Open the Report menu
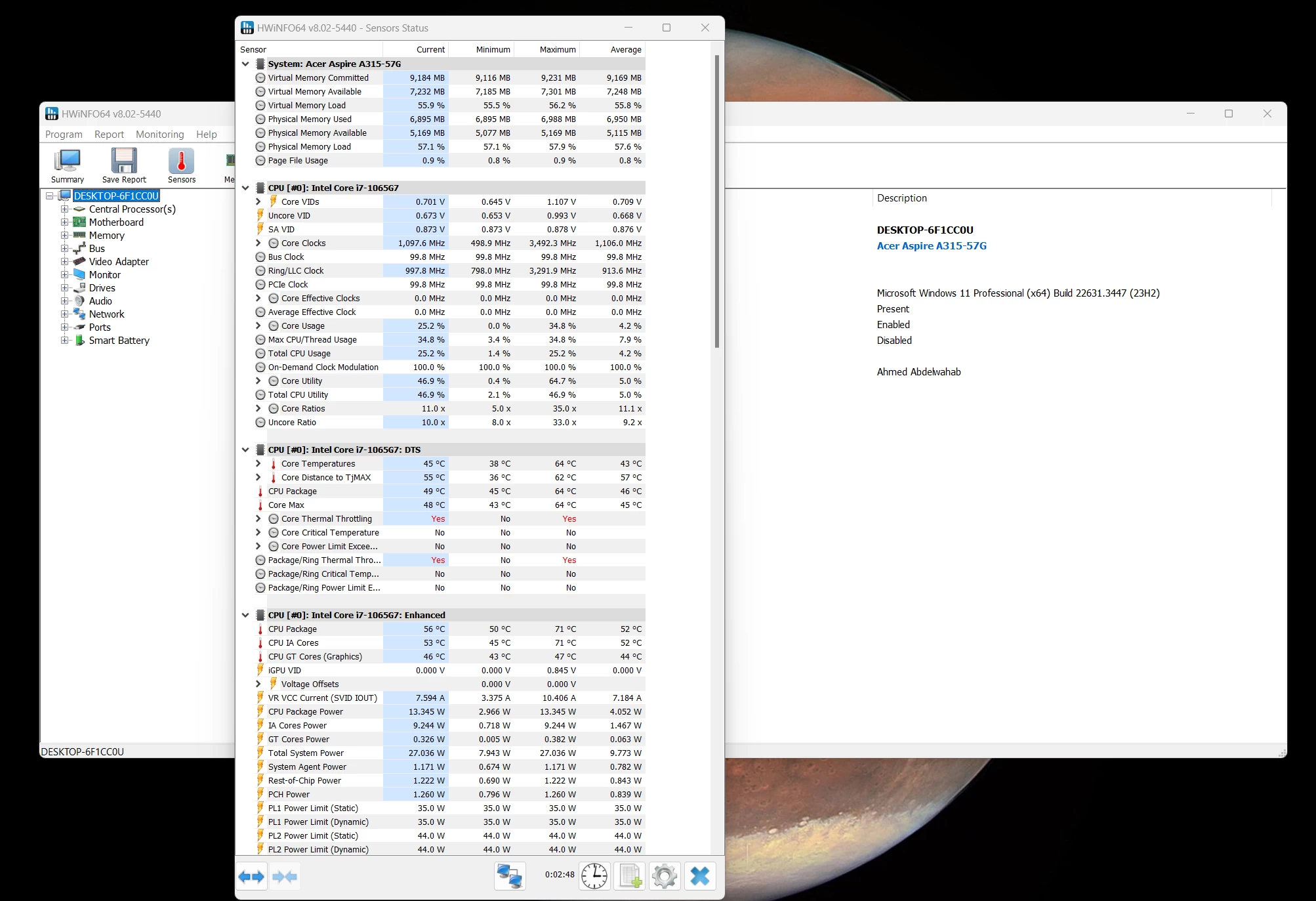This screenshot has width=1316, height=901. 109,135
